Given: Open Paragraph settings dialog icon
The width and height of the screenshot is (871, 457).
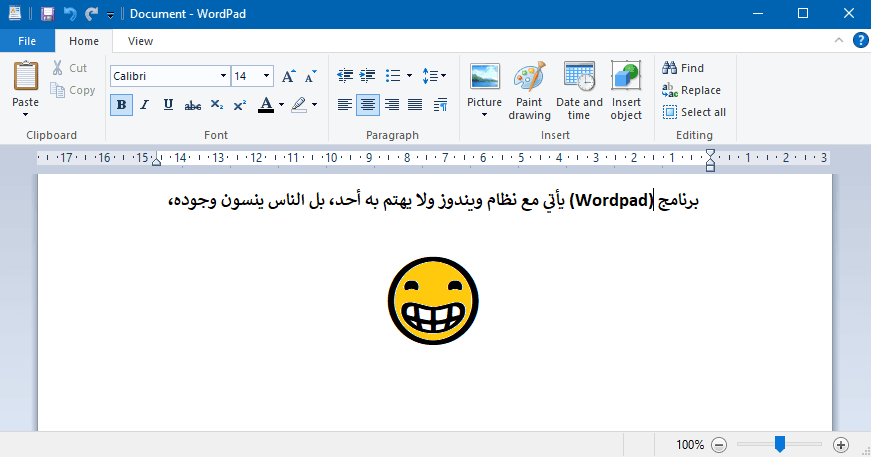Looking at the screenshot, I should pos(440,105).
